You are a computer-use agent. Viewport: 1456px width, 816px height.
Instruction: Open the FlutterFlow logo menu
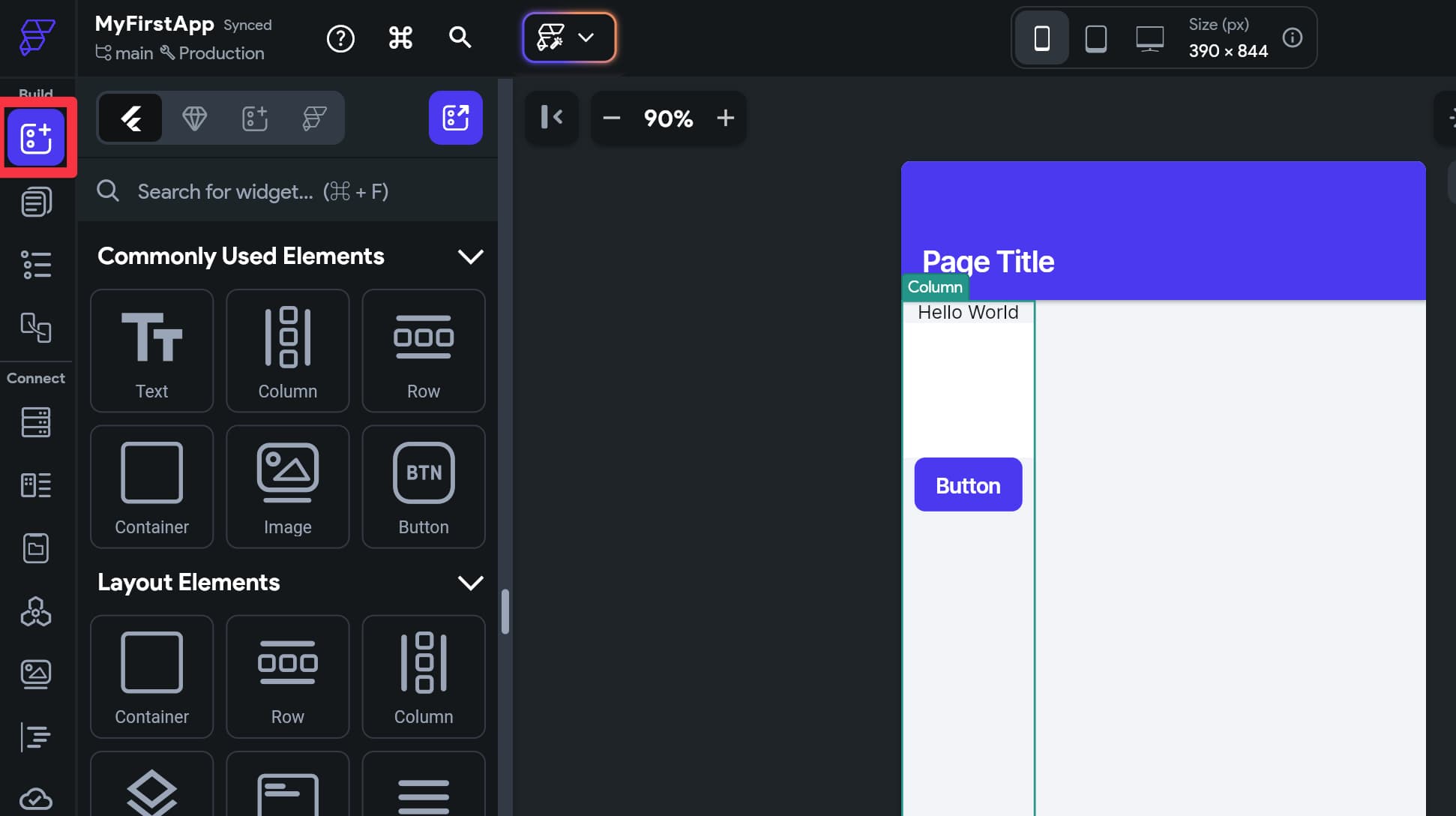tap(37, 37)
